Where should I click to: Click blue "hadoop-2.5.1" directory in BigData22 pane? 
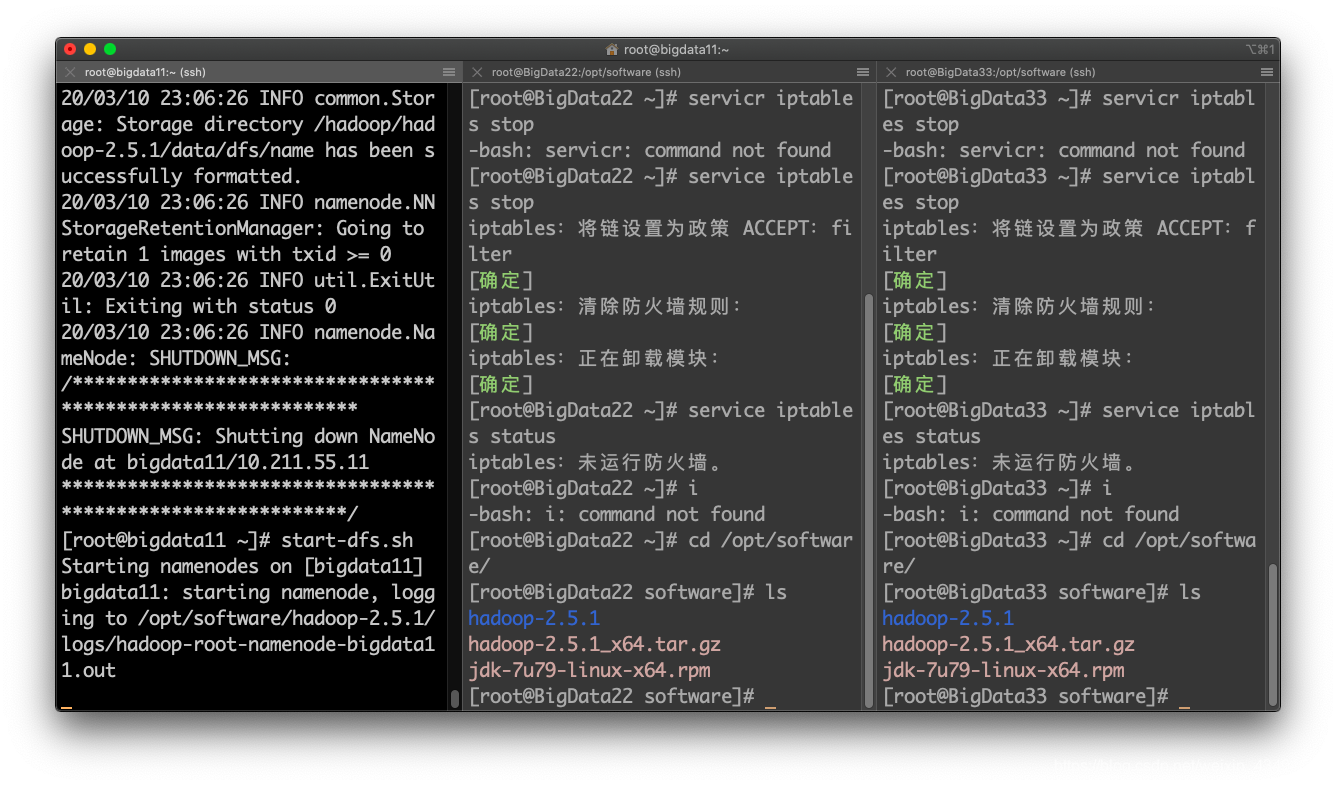[x=534, y=618]
